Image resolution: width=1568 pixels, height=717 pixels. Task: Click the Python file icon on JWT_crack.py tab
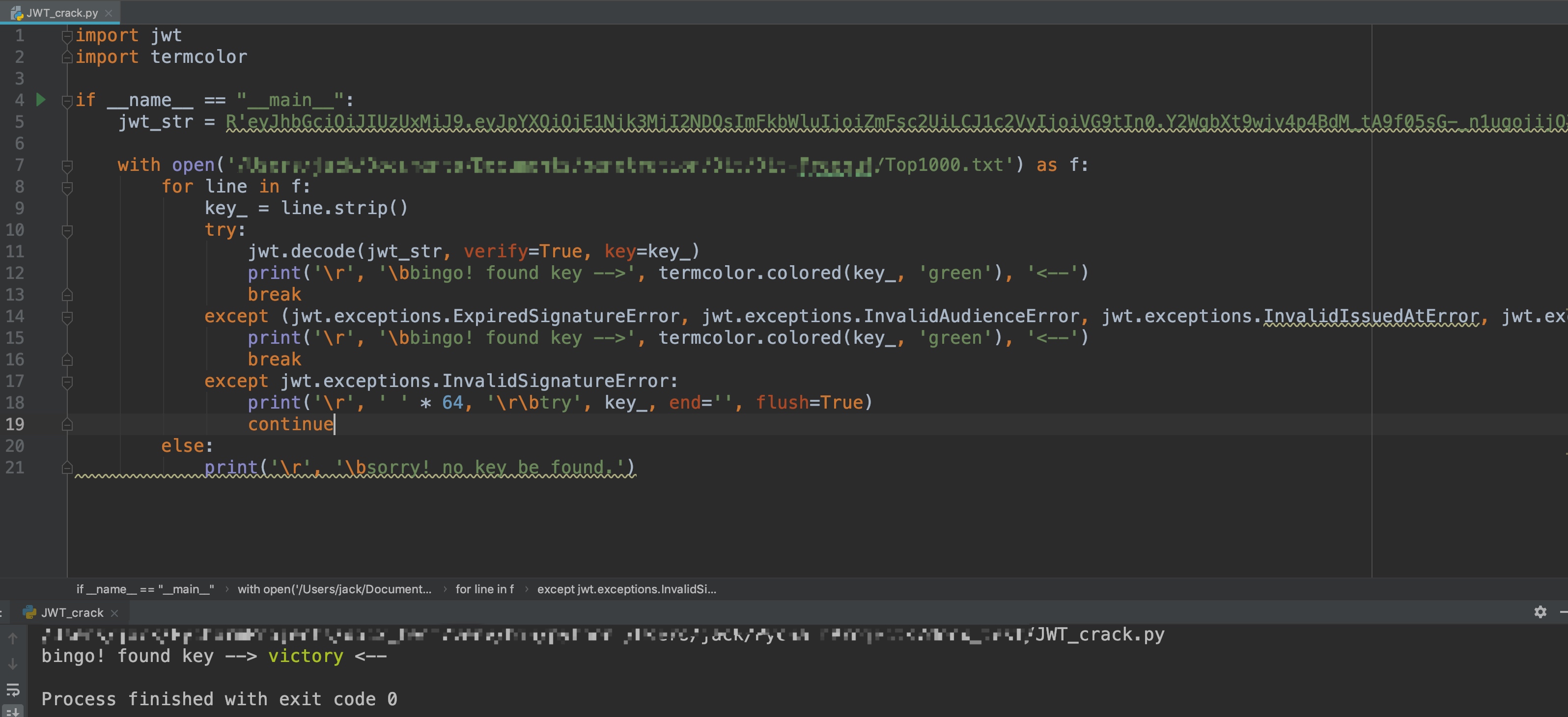click(16, 13)
